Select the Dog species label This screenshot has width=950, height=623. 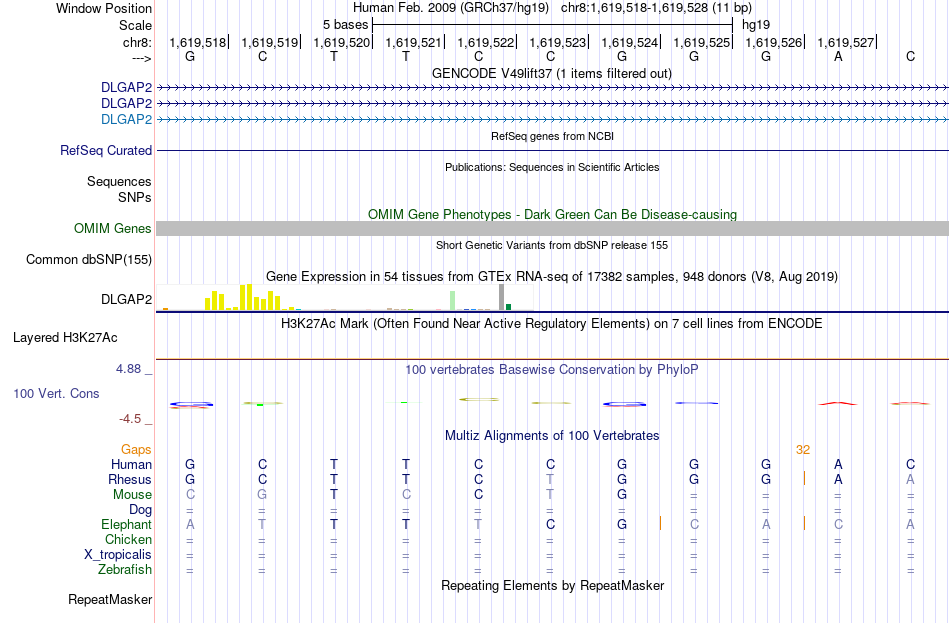click(x=140, y=510)
